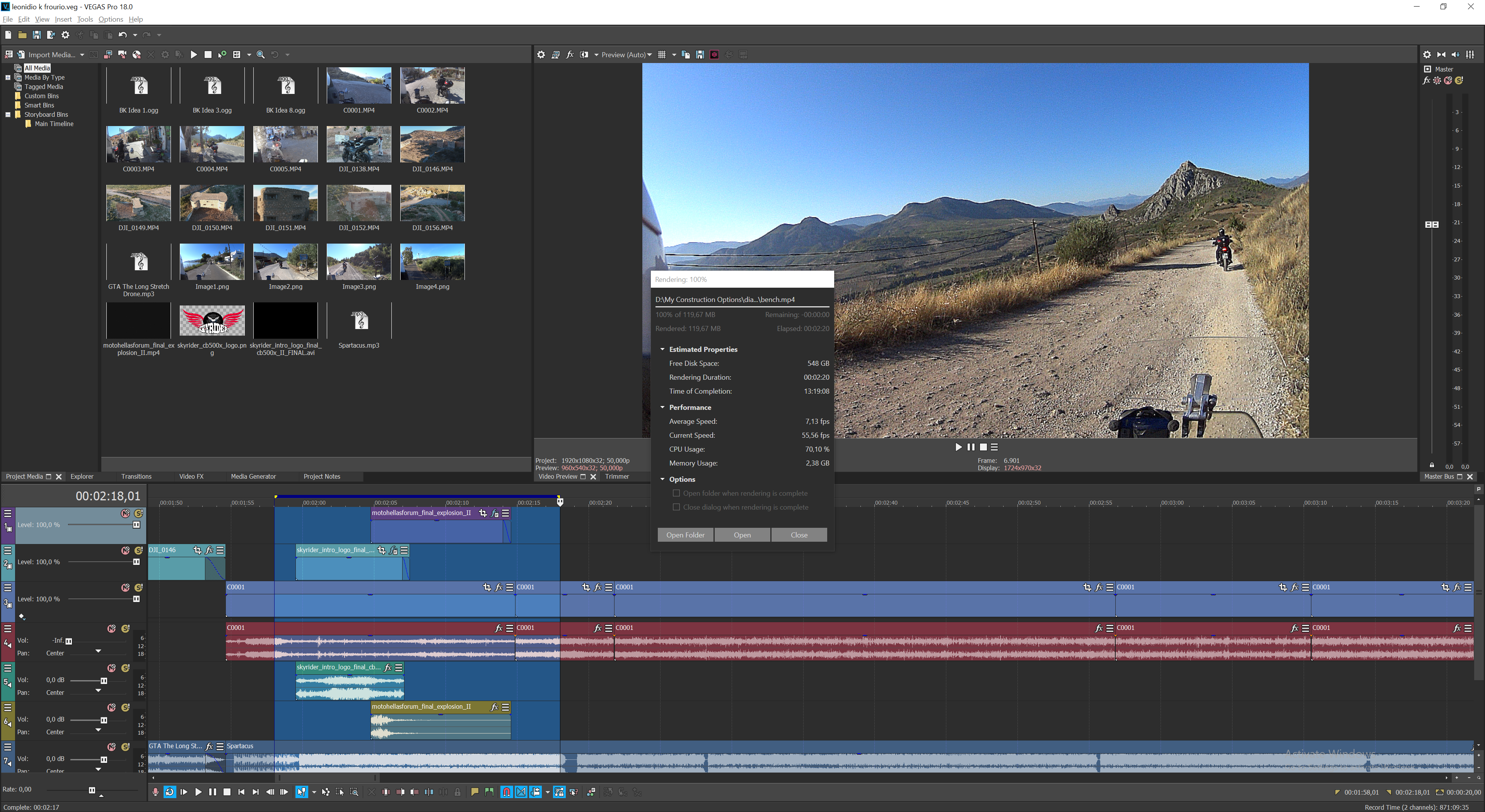
Task: Open the Video Preview FX icon
Action: point(570,55)
